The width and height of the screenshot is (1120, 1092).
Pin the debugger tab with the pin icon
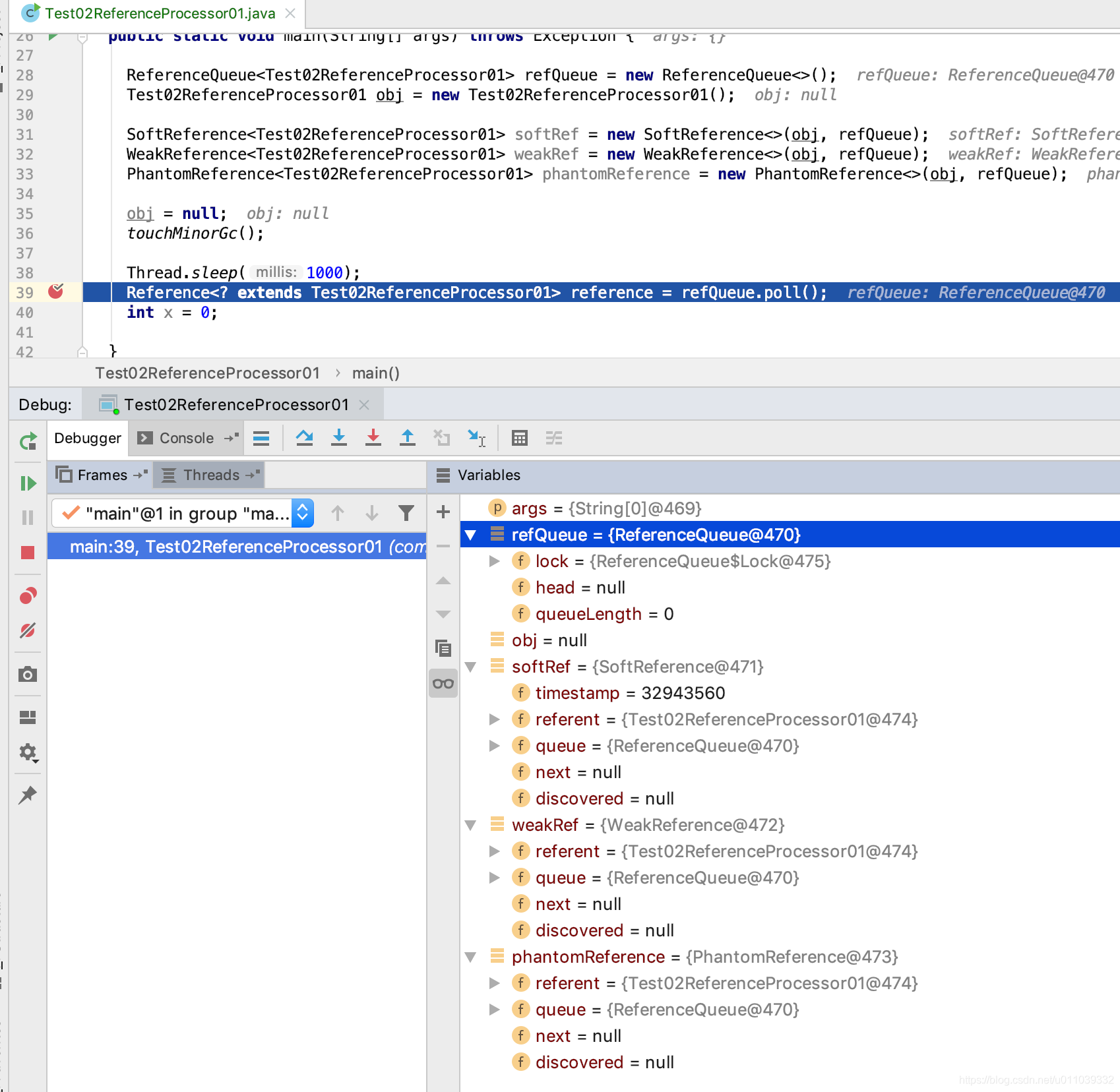(28, 796)
